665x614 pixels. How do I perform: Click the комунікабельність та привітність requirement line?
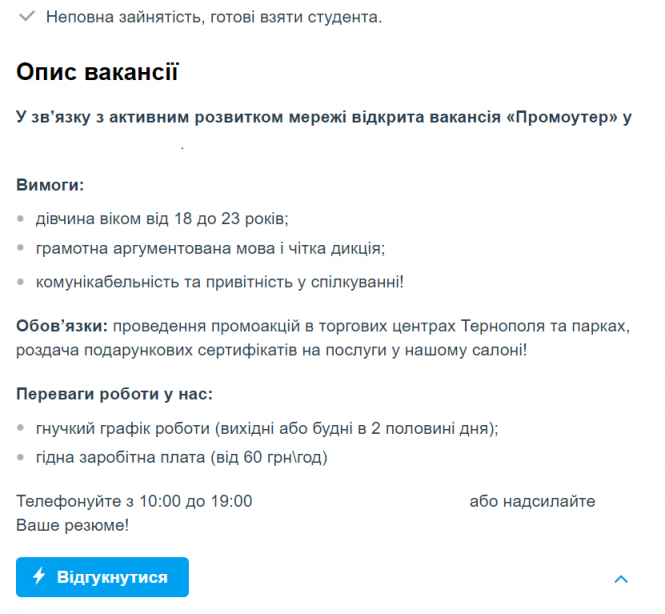coord(219,282)
